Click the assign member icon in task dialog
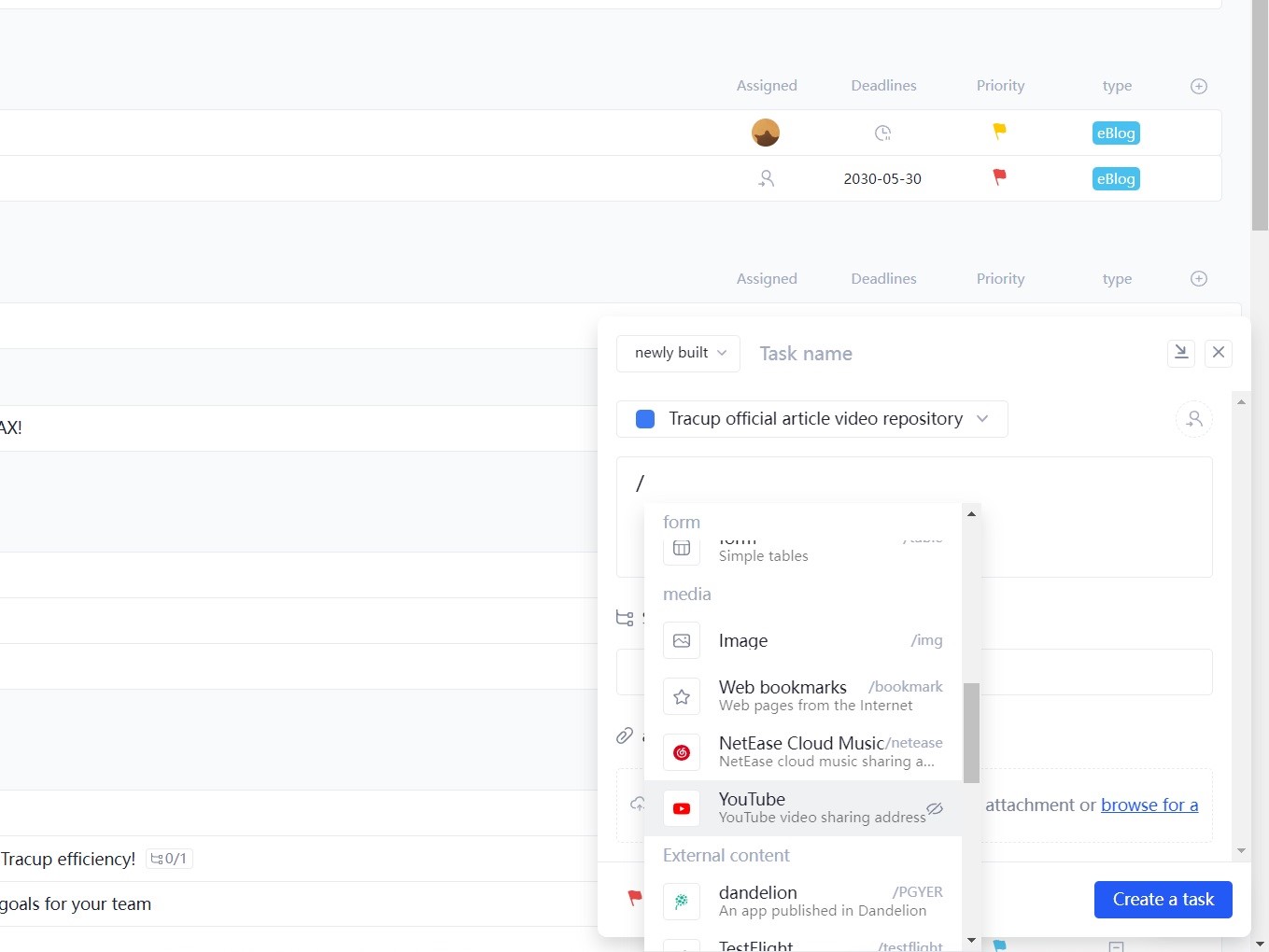 point(1193,419)
